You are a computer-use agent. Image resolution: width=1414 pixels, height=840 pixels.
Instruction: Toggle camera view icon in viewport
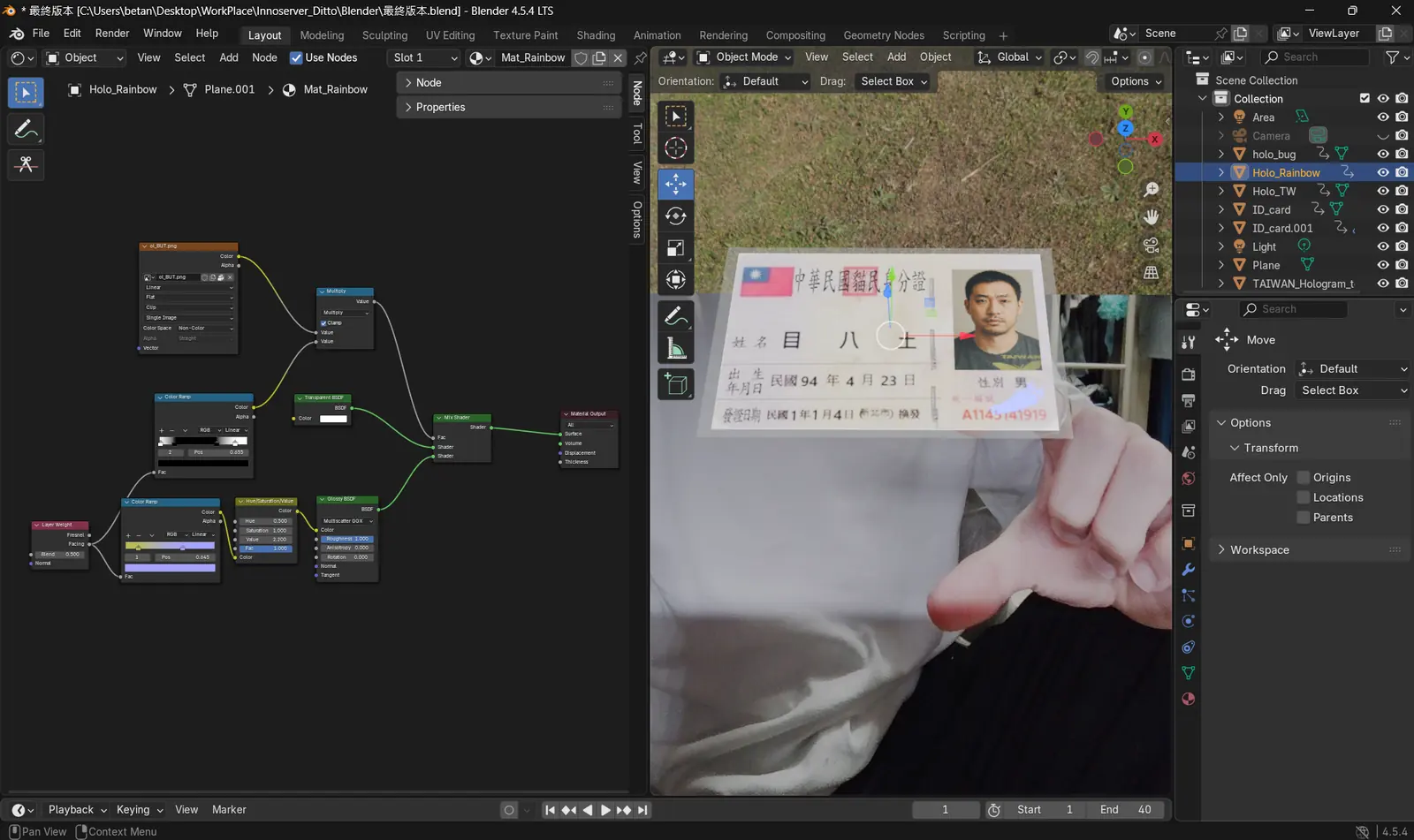(x=1151, y=246)
